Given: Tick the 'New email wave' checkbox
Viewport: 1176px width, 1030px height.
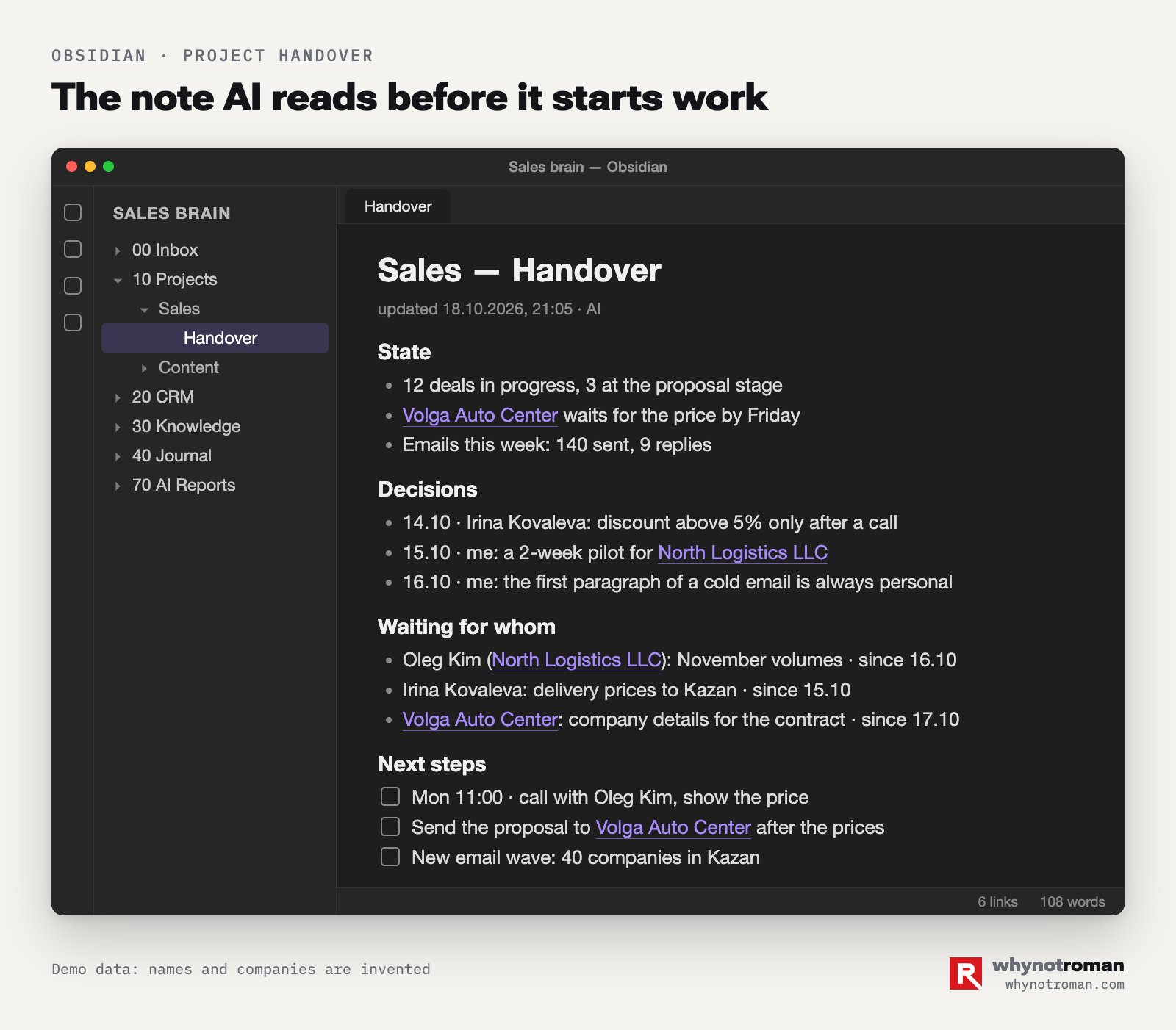Looking at the screenshot, I should 390,857.
